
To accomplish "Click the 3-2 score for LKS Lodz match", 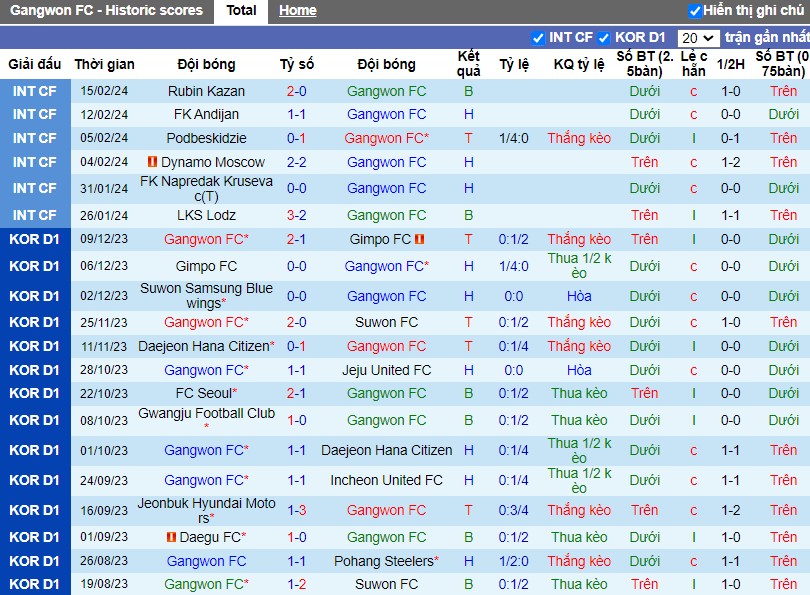I will tap(297, 215).
